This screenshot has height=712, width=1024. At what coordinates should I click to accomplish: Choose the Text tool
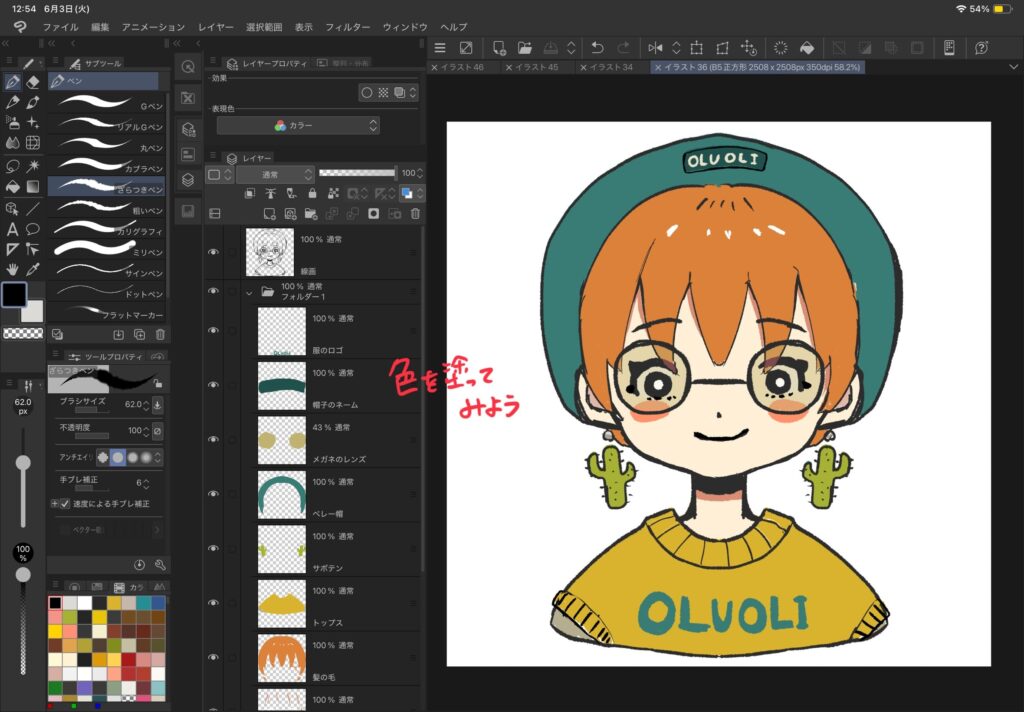(x=12, y=229)
